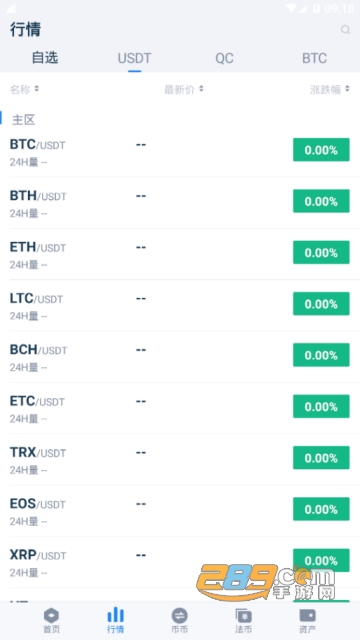Sort by 涨跌幅 arrow icon

pos(347,89)
